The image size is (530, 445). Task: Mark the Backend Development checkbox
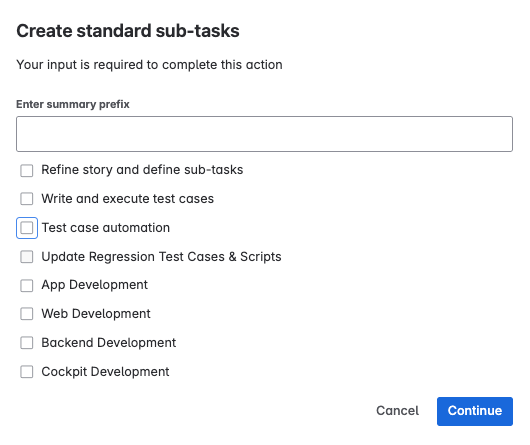pyautogui.click(x=27, y=343)
